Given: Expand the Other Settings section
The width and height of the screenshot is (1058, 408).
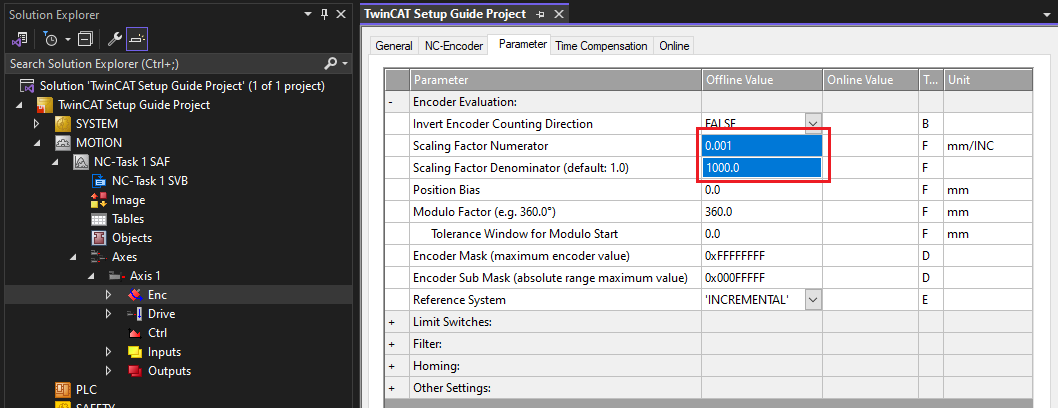Looking at the screenshot, I should coord(391,388).
